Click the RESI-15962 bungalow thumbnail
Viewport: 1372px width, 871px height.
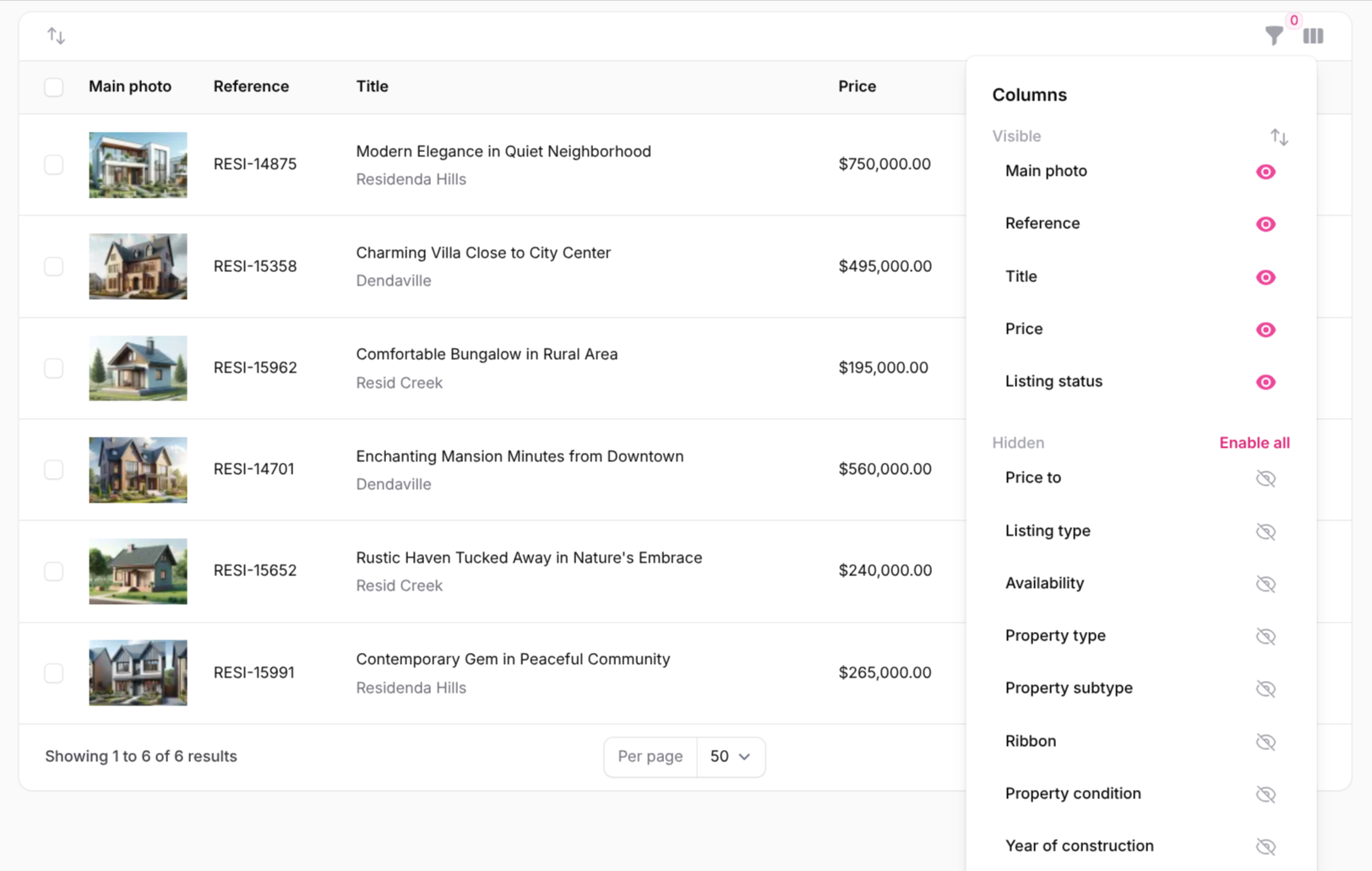138,368
